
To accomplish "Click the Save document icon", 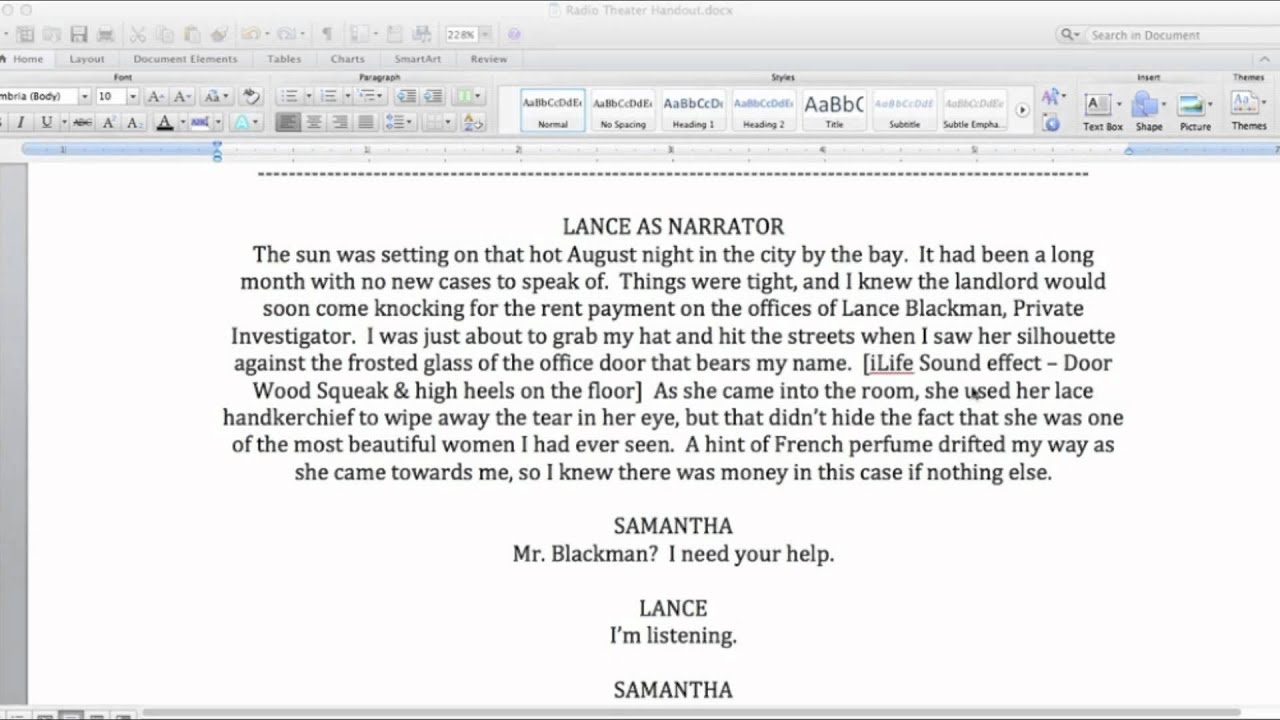I will point(79,34).
